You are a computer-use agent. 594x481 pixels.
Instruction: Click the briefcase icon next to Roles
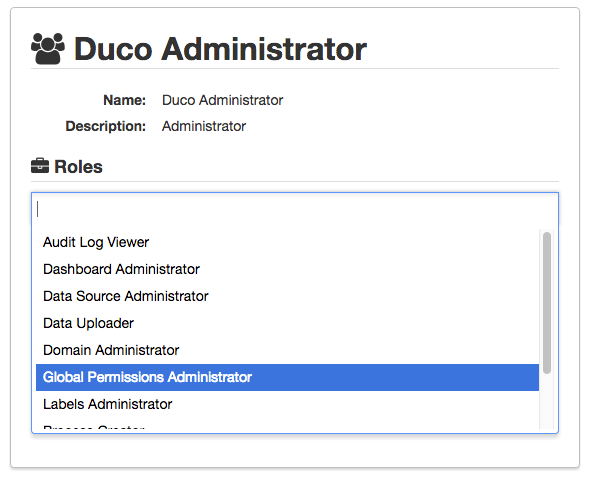40,166
